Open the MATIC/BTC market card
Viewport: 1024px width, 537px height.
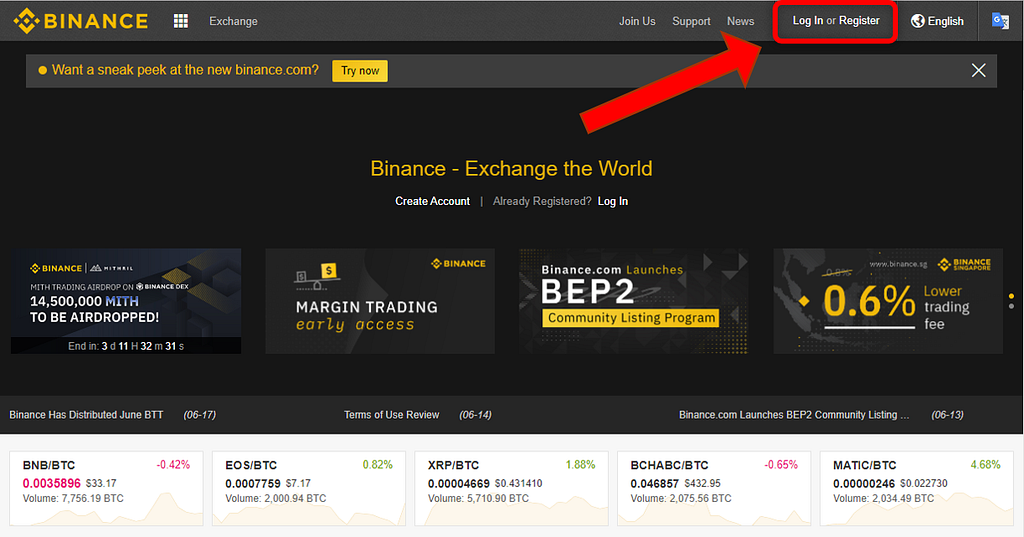click(x=917, y=488)
